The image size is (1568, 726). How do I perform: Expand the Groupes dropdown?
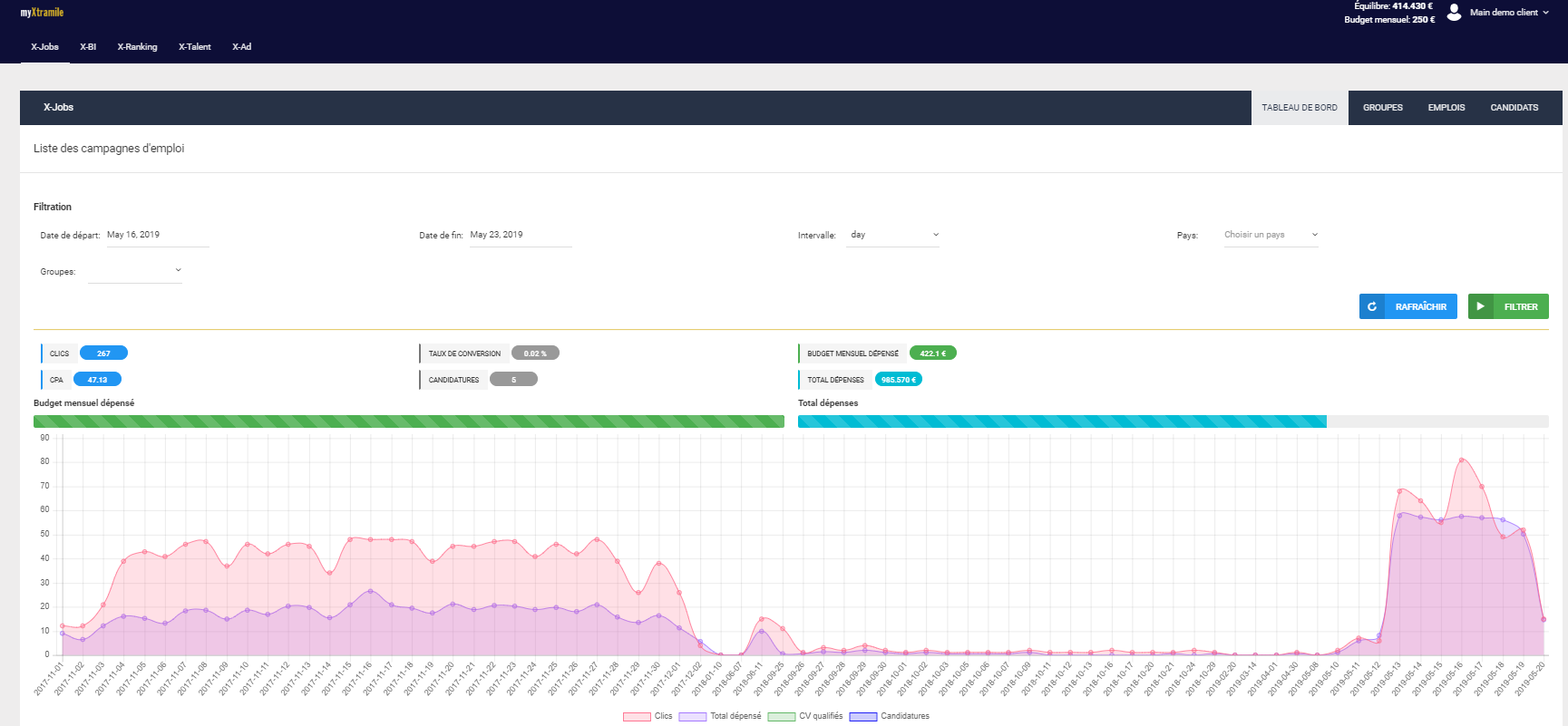tap(135, 271)
